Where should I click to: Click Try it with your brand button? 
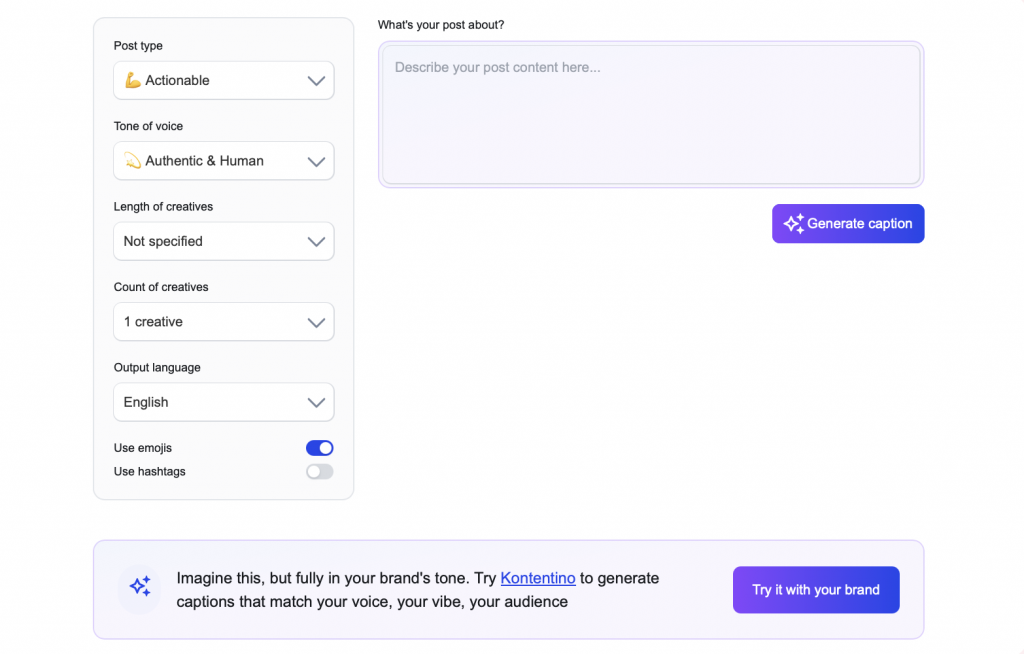tap(816, 590)
